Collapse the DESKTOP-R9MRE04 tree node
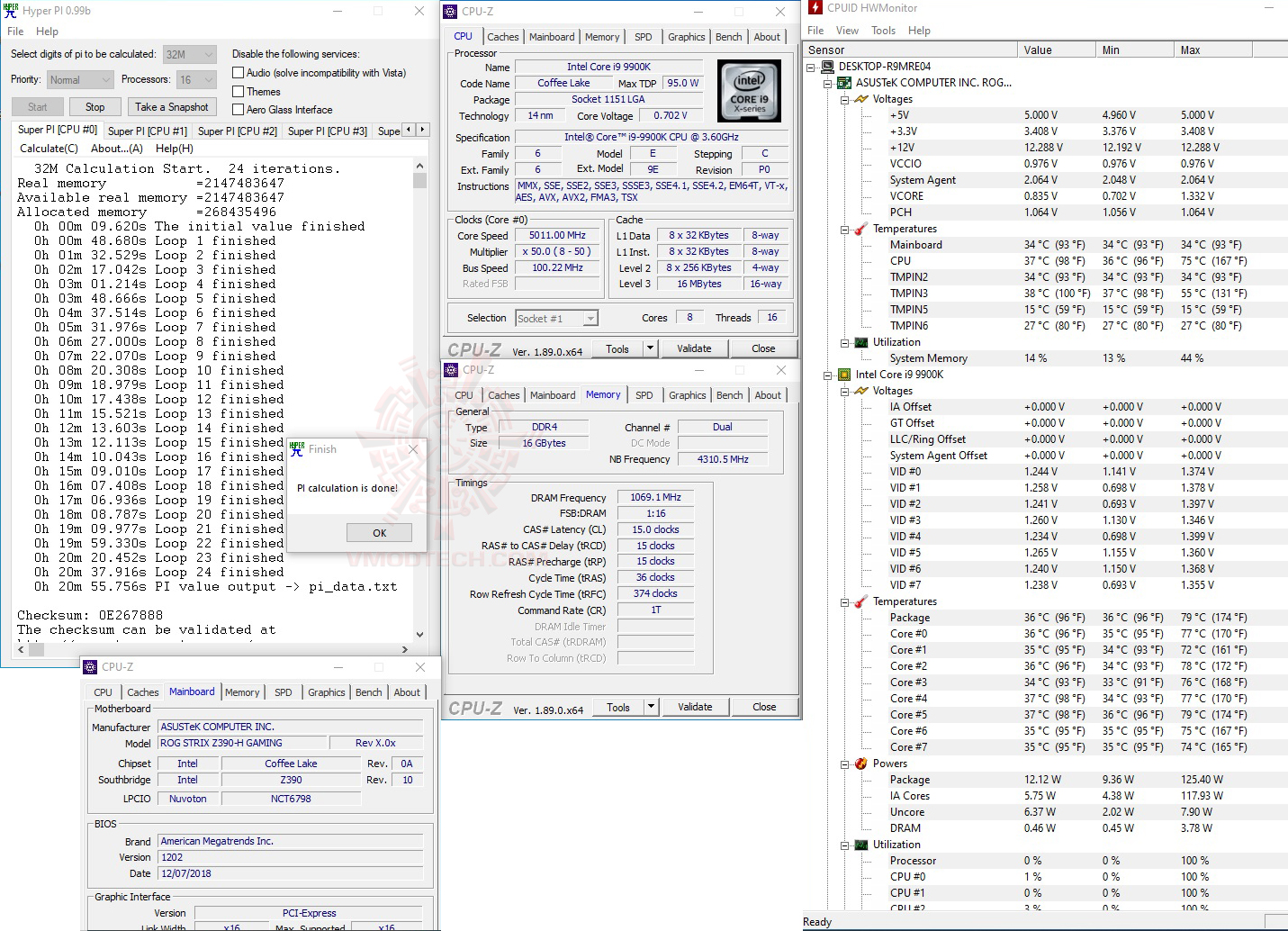The height and width of the screenshot is (931, 1288). (810, 67)
